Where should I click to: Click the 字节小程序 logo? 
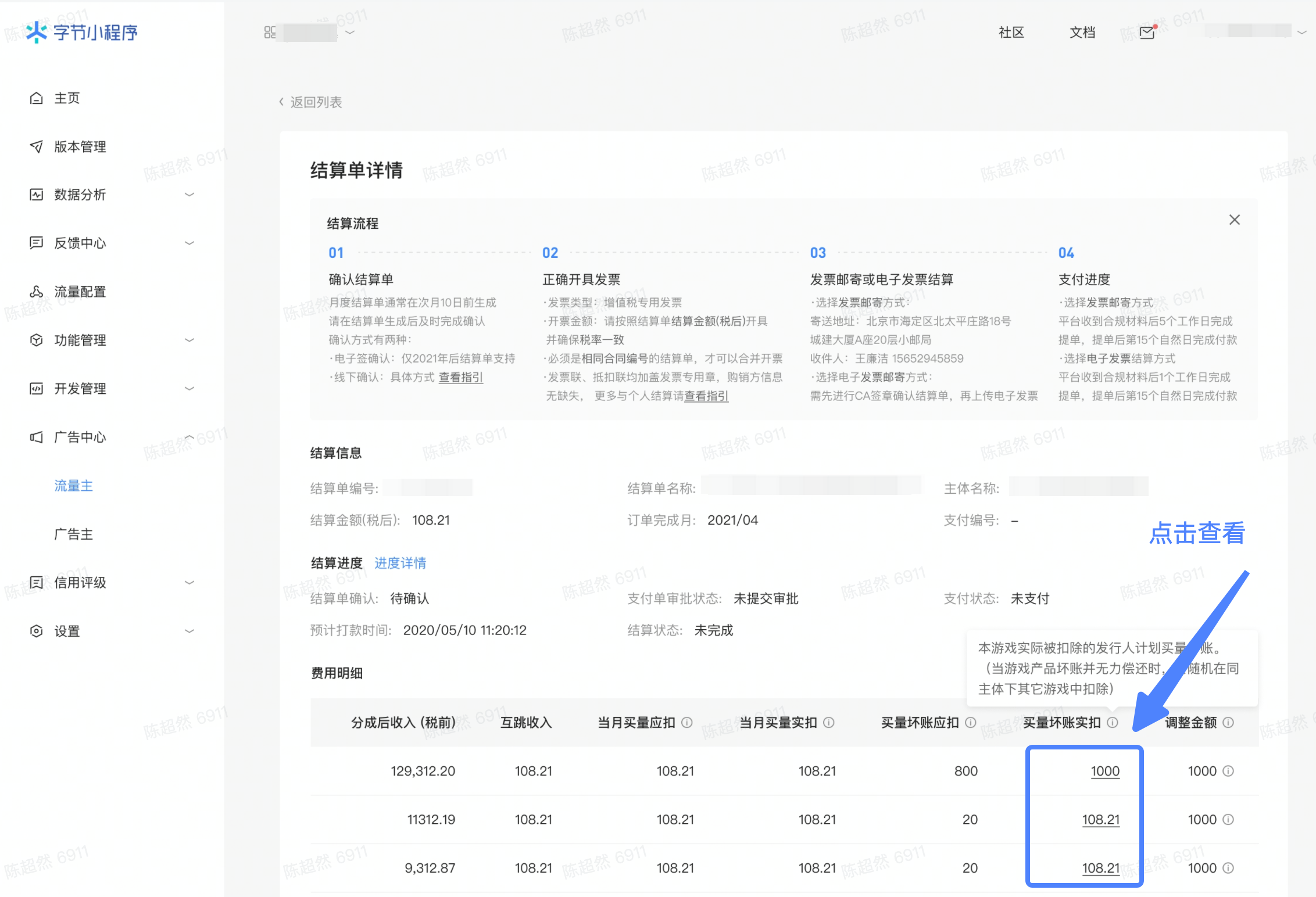click(82, 33)
